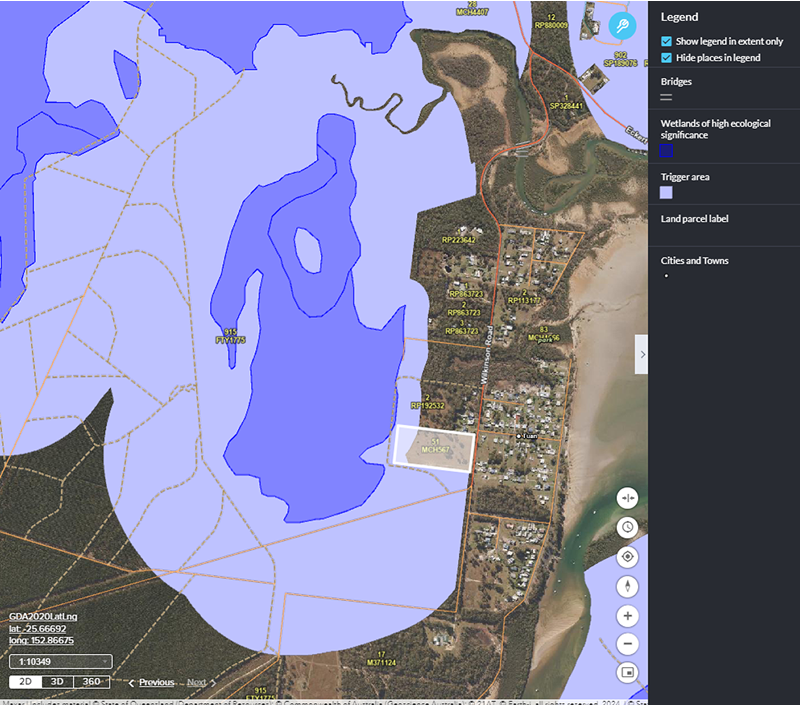Click the Trigger area light purple swatch

point(667,192)
